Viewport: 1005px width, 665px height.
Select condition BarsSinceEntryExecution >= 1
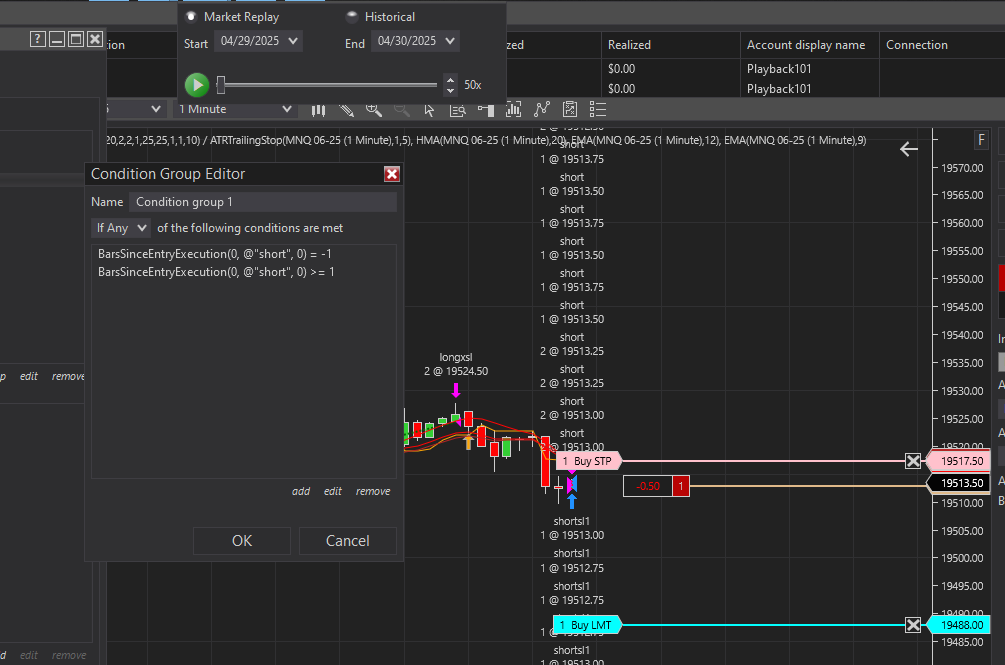pos(216,272)
